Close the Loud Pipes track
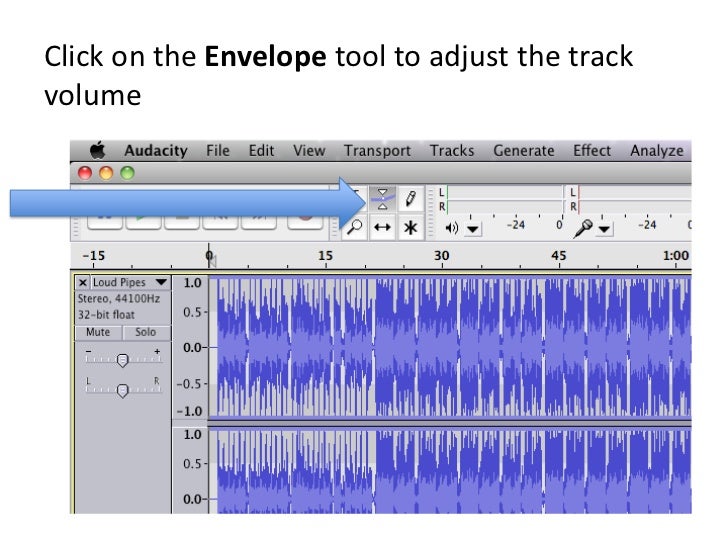The width and height of the screenshot is (728, 546). click(x=83, y=282)
